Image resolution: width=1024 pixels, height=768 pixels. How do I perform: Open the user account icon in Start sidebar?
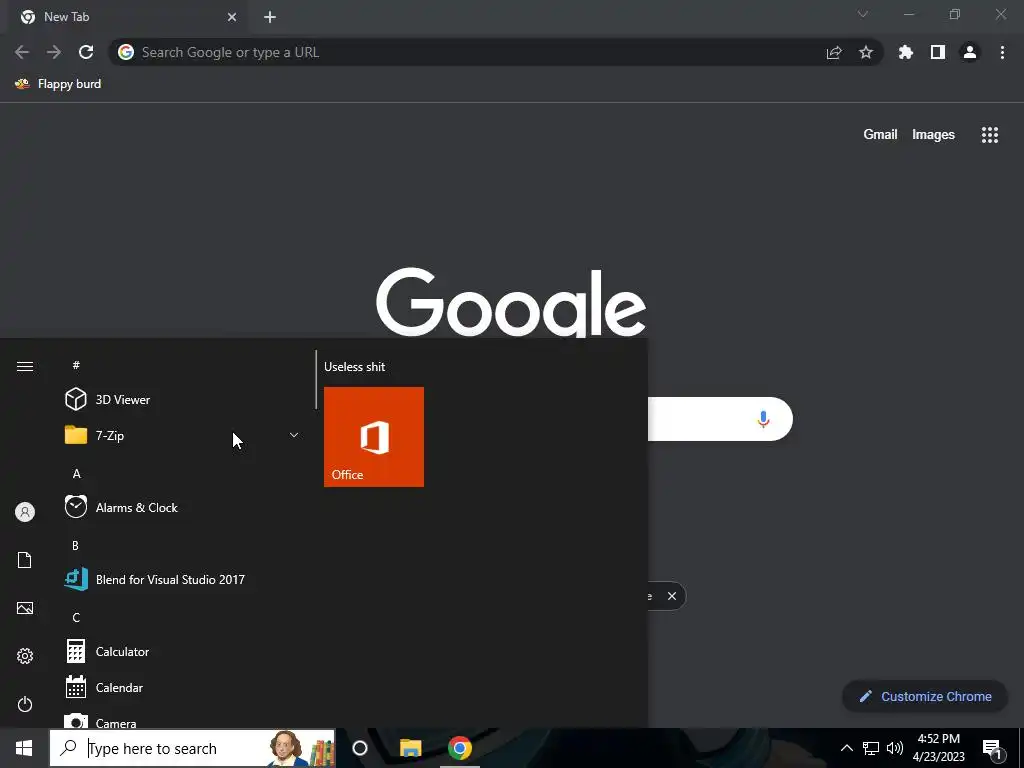point(25,512)
